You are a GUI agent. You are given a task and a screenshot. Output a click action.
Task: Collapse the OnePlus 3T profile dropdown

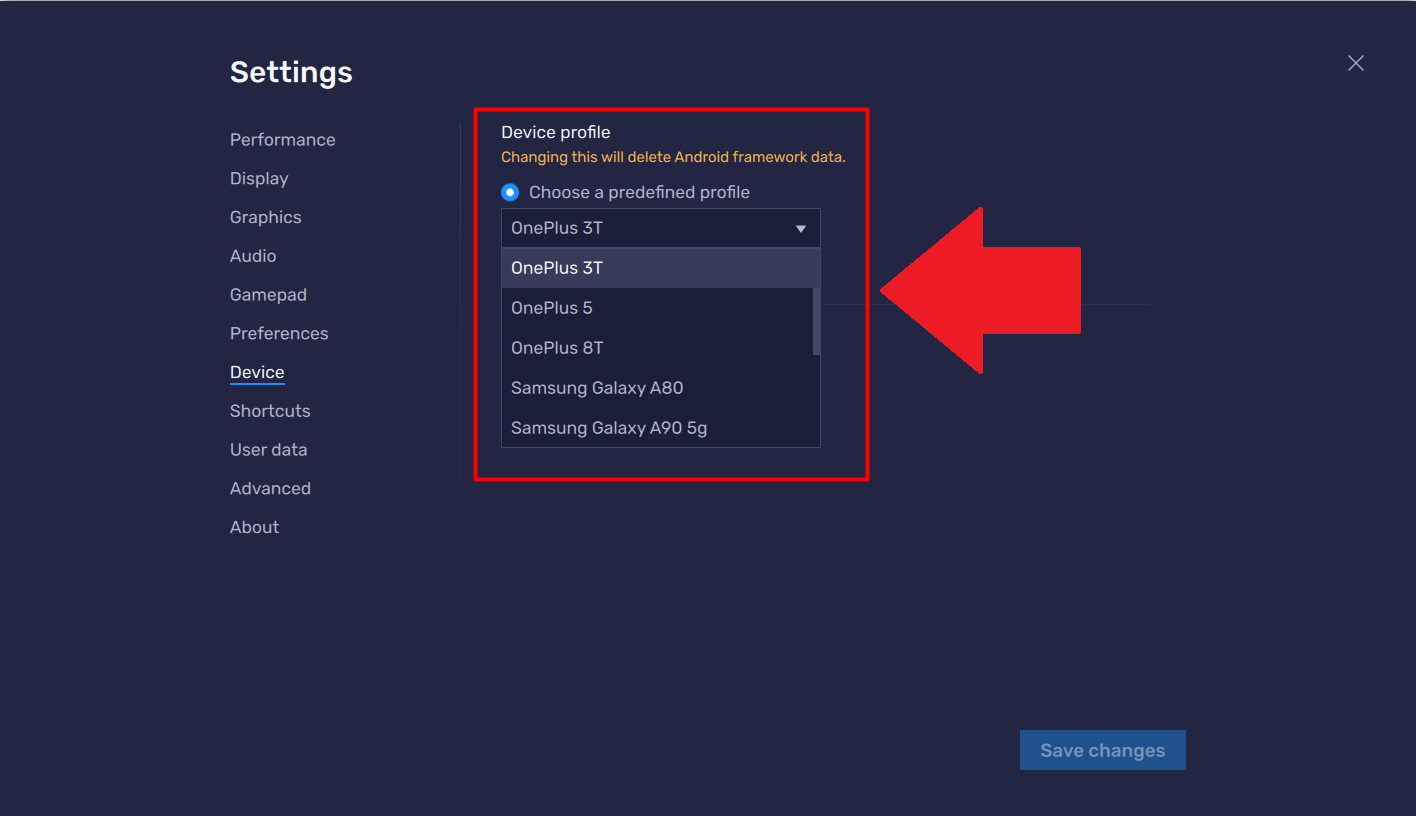coord(660,228)
